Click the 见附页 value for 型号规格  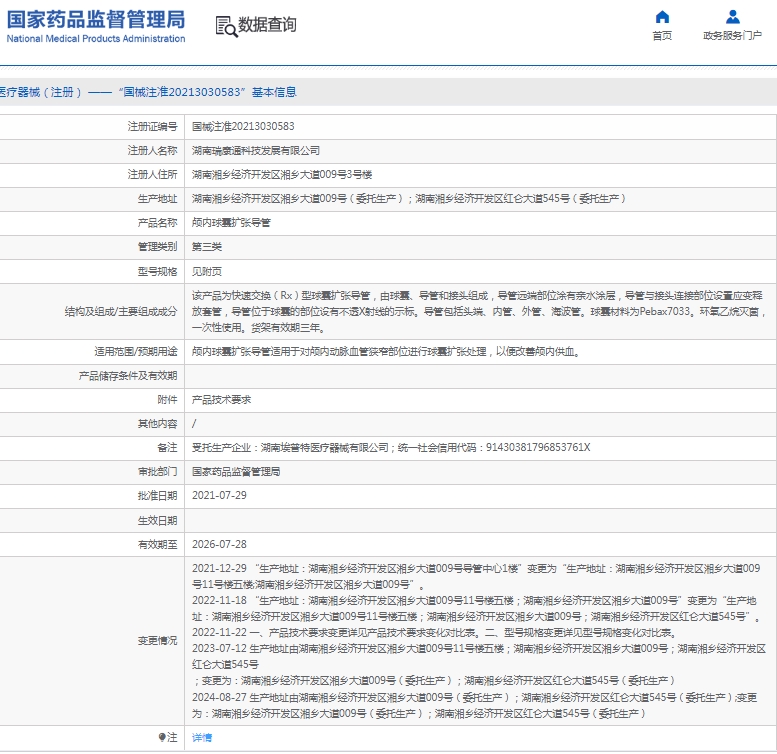(207, 271)
